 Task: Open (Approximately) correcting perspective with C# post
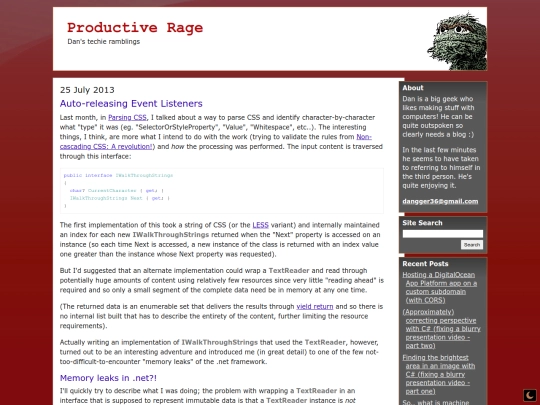[442, 329]
